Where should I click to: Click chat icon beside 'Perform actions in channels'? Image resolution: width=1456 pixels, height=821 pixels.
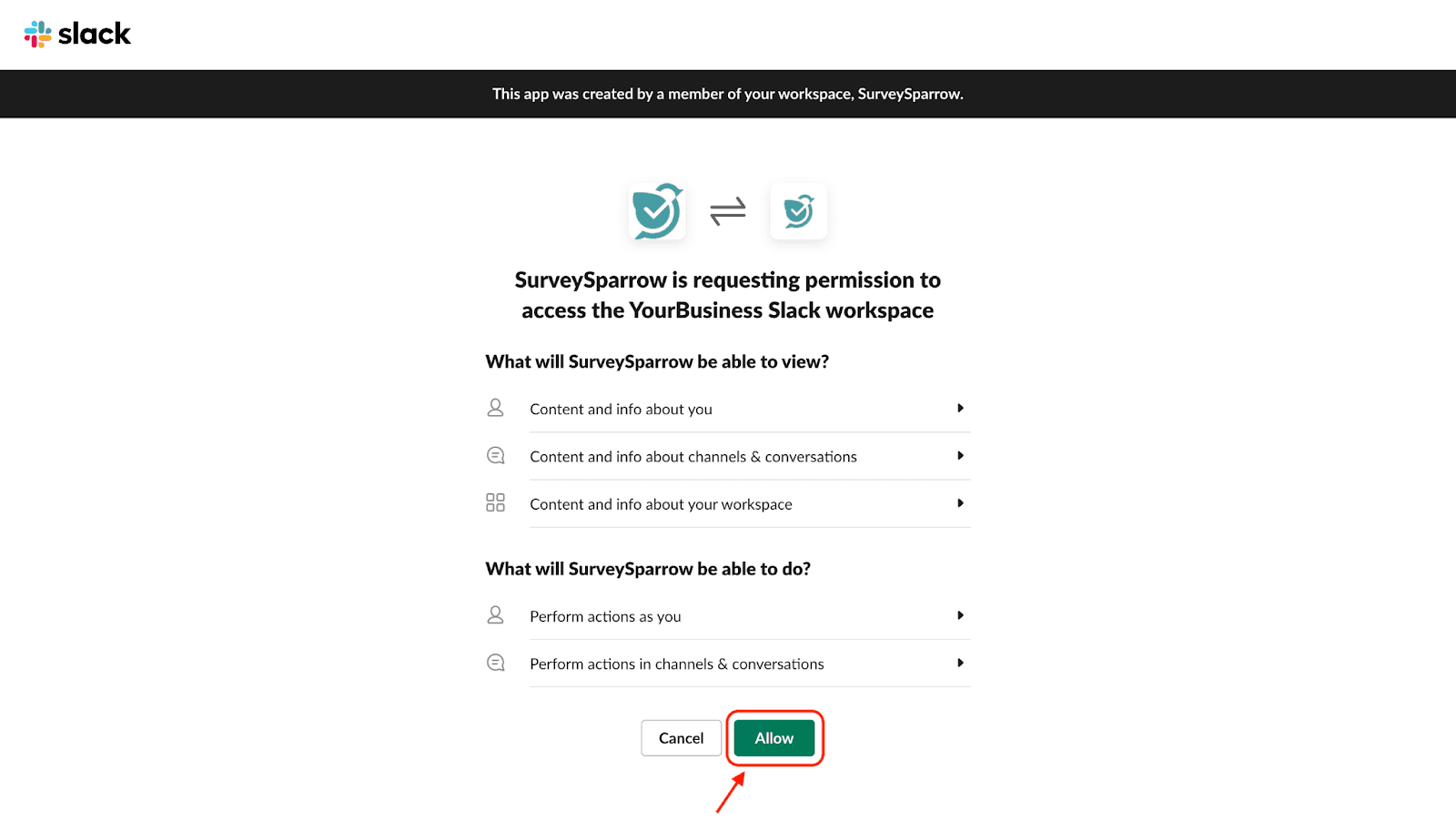[x=495, y=663]
